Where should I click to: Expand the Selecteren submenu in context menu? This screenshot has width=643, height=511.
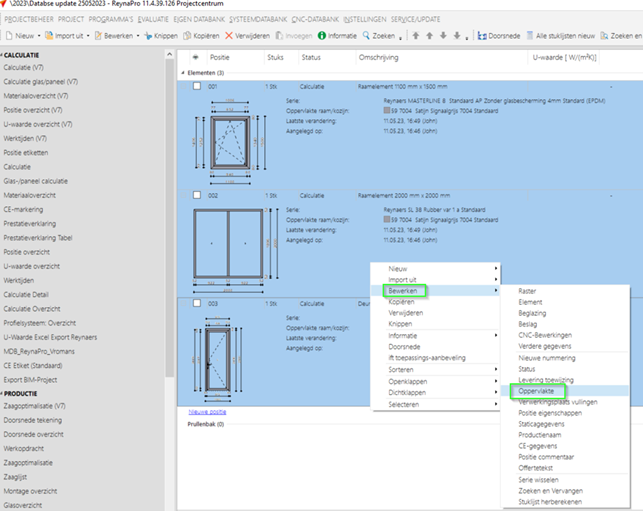496,404
